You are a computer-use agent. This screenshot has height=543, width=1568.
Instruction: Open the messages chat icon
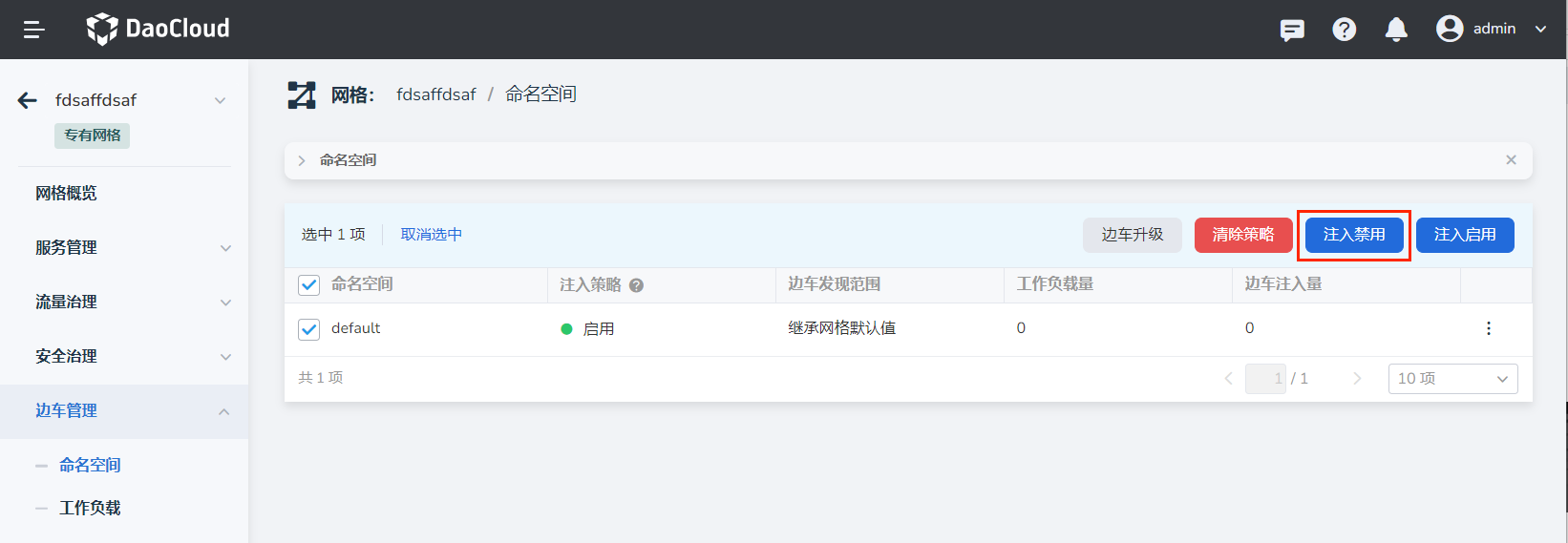1292,30
